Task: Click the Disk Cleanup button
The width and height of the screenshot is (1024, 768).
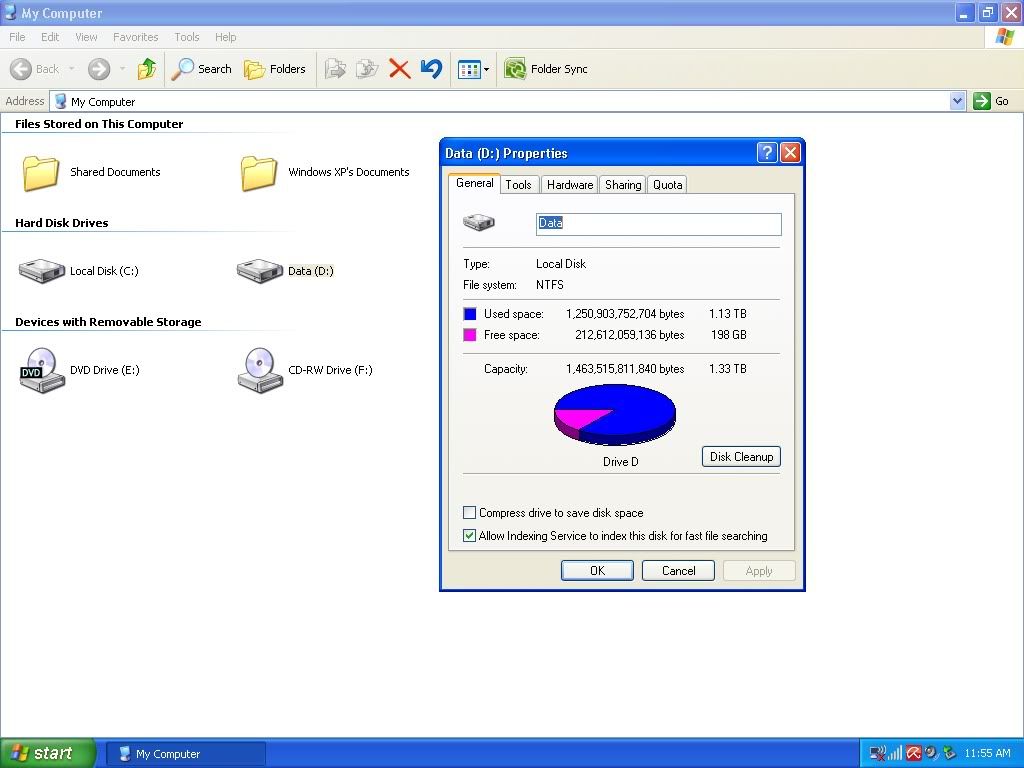Action: (x=741, y=456)
